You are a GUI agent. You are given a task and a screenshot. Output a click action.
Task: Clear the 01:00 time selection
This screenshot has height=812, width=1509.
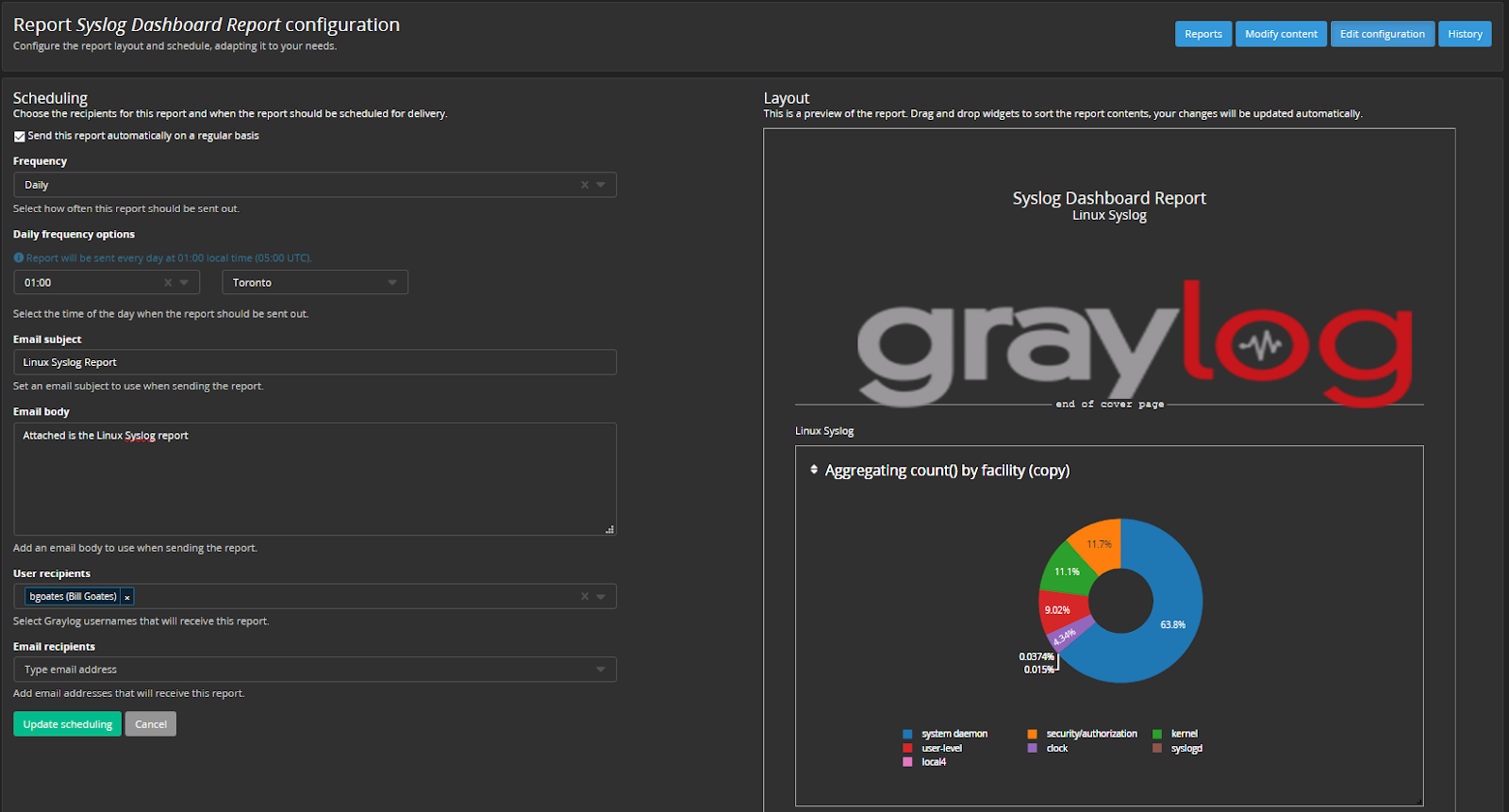(168, 283)
